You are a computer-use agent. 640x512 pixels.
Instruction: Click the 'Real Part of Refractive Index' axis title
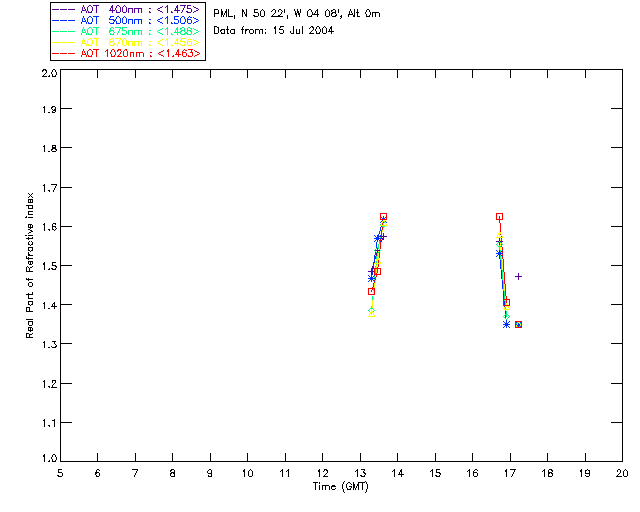pyautogui.click(x=29, y=265)
